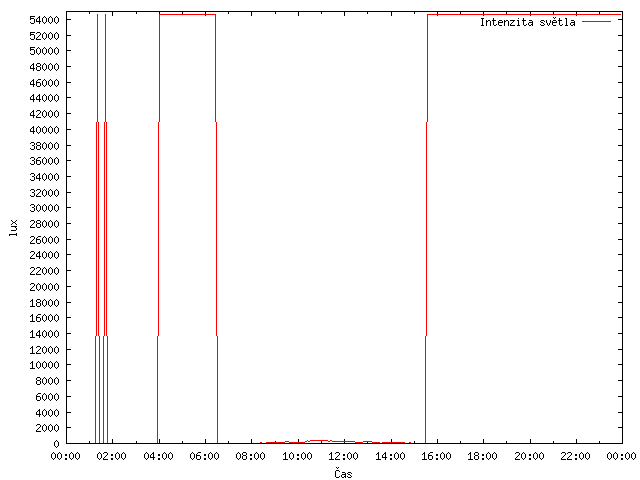The height and width of the screenshot is (480, 640).
Task: Click the time label 10:00
Action: (x=297, y=456)
